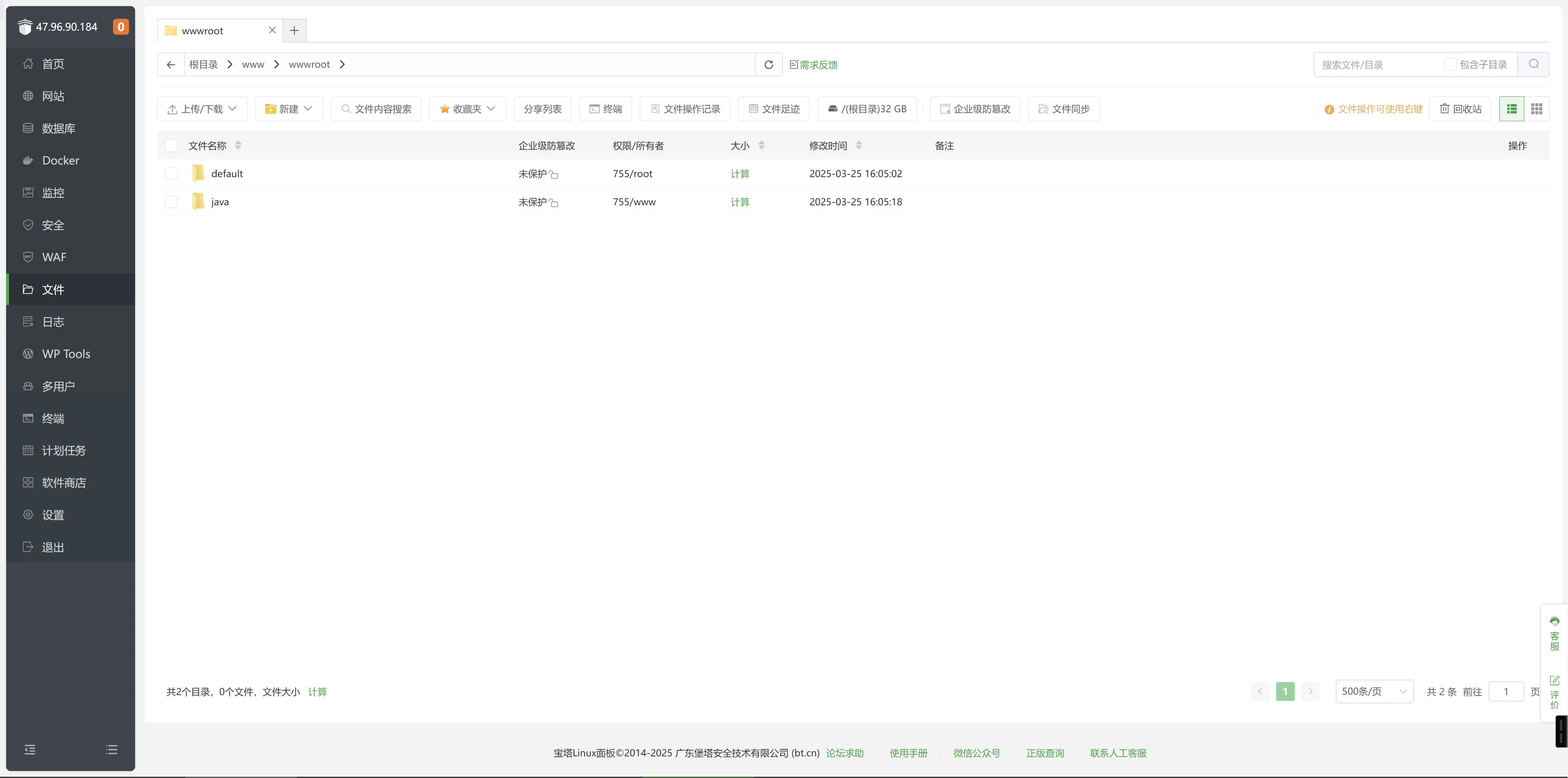Click 计算 size link for default
The width and height of the screenshot is (1568, 778).
[740, 174]
